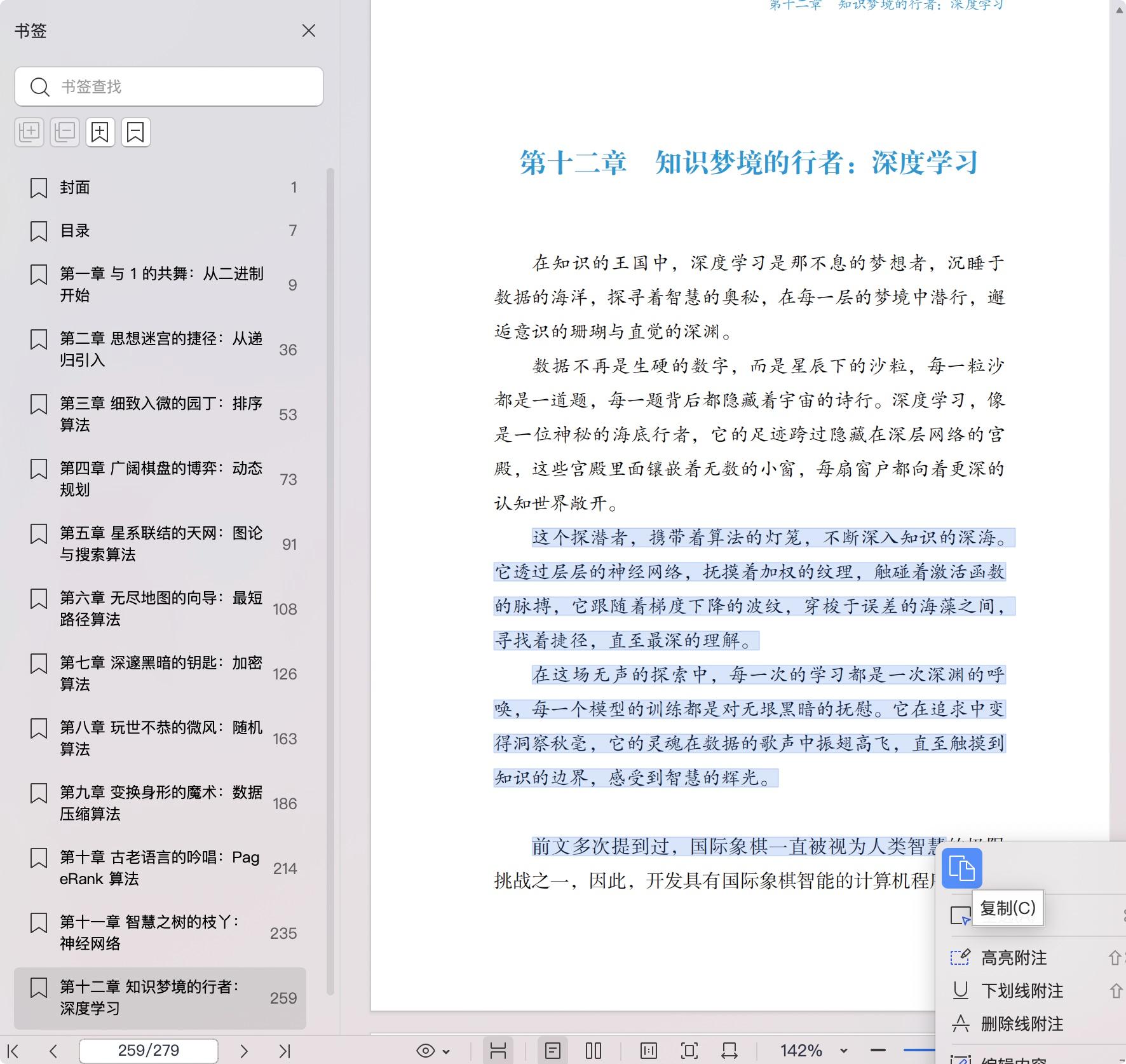Click the floating copy icon above the context menu

(961, 869)
